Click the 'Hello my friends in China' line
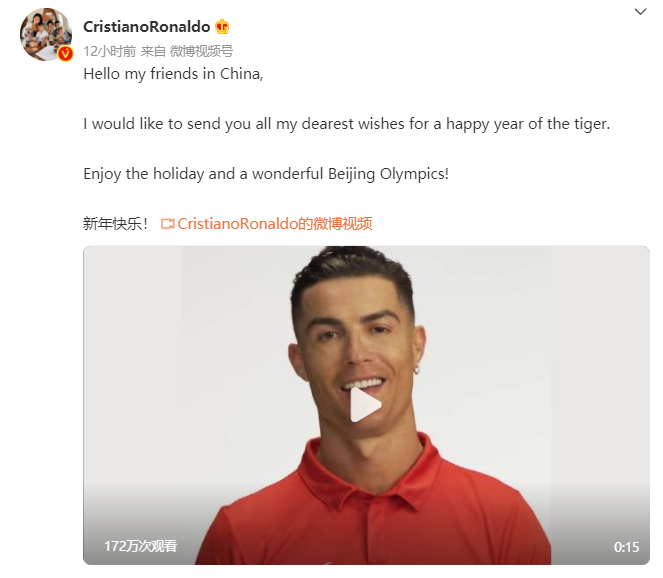This screenshot has width=663, height=578. (173, 74)
